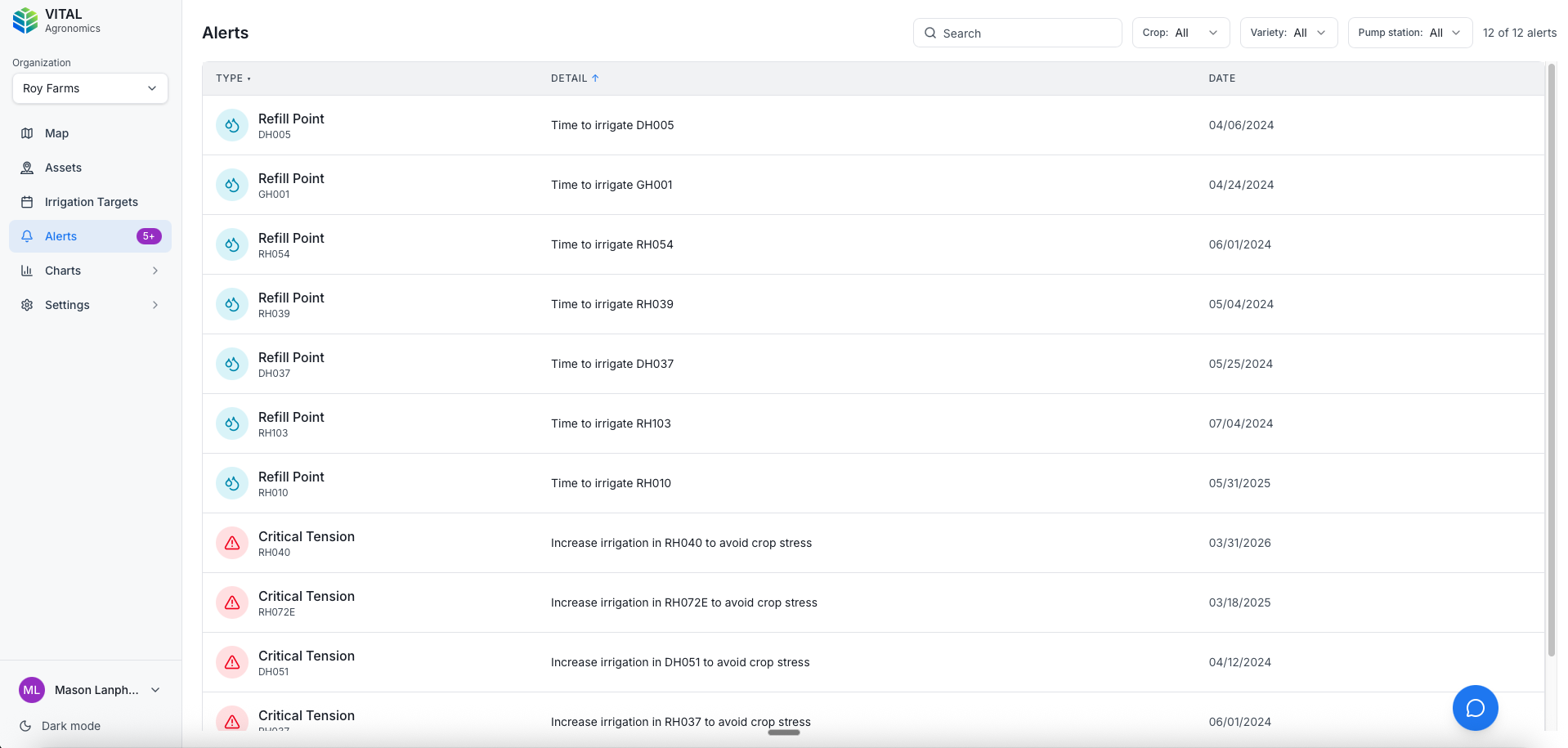This screenshot has width=1568, height=748.
Task: Open the Roy Farms organization dropdown
Action: click(x=90, y=88)
